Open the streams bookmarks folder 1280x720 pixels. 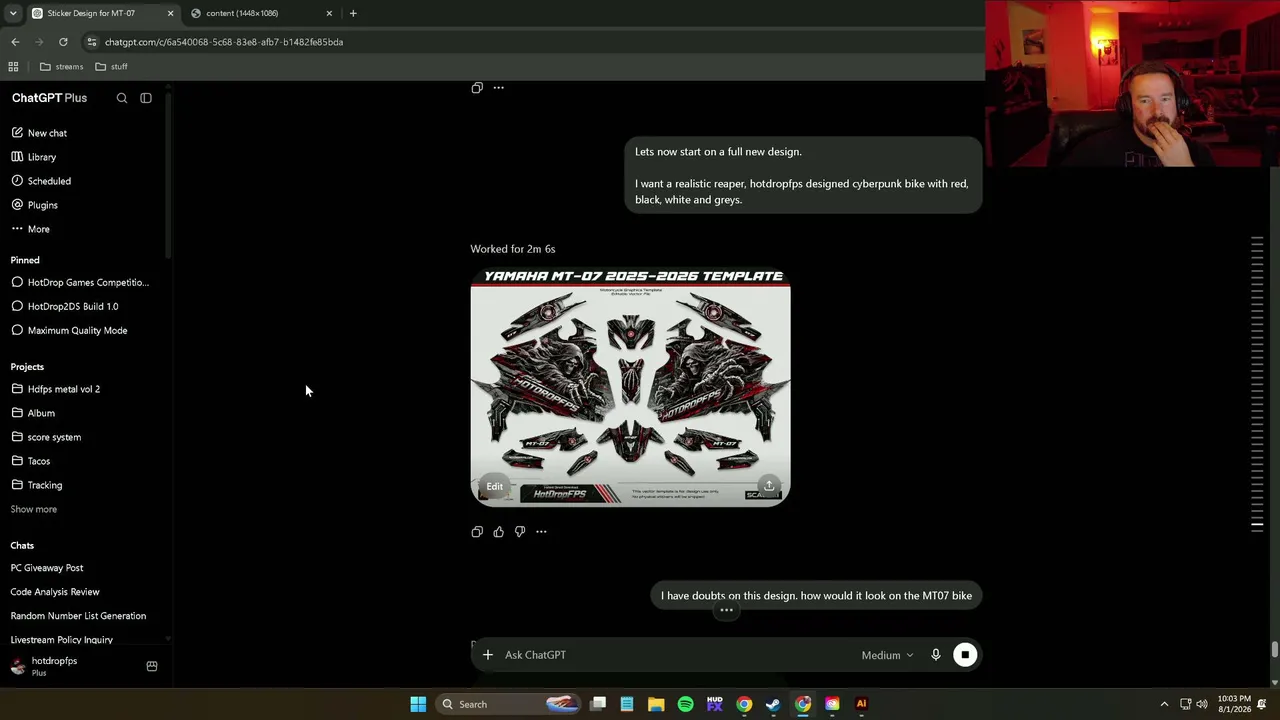[x=62, y=67]
